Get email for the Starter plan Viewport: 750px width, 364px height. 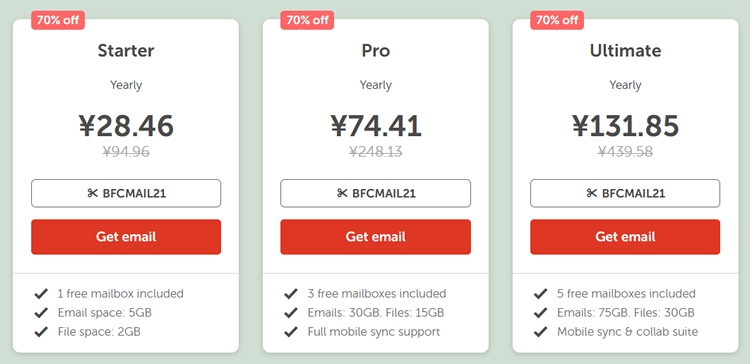coord(126,237)
